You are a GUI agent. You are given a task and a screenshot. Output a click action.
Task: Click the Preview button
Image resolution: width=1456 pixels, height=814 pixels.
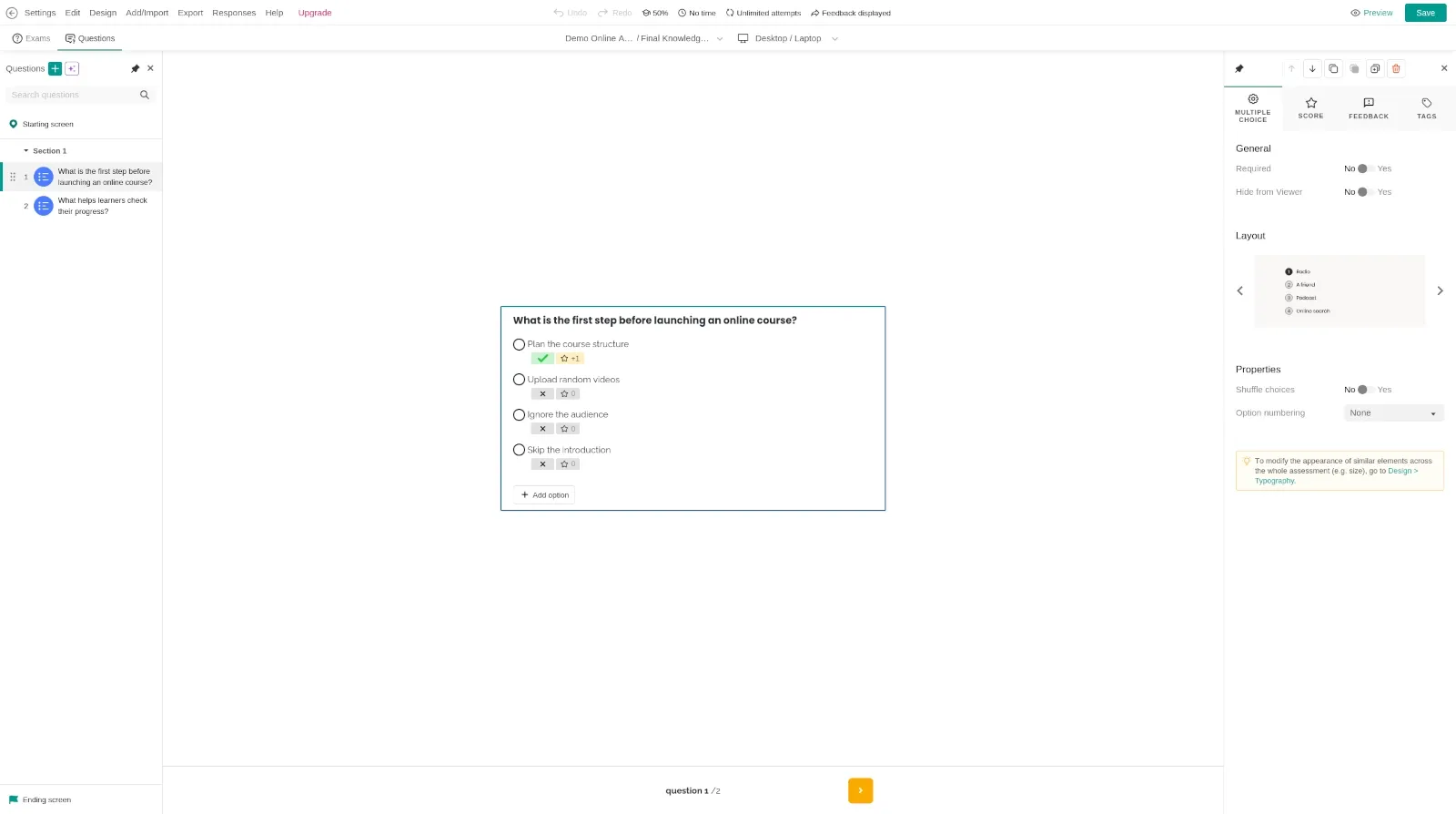coord(1371,13)
